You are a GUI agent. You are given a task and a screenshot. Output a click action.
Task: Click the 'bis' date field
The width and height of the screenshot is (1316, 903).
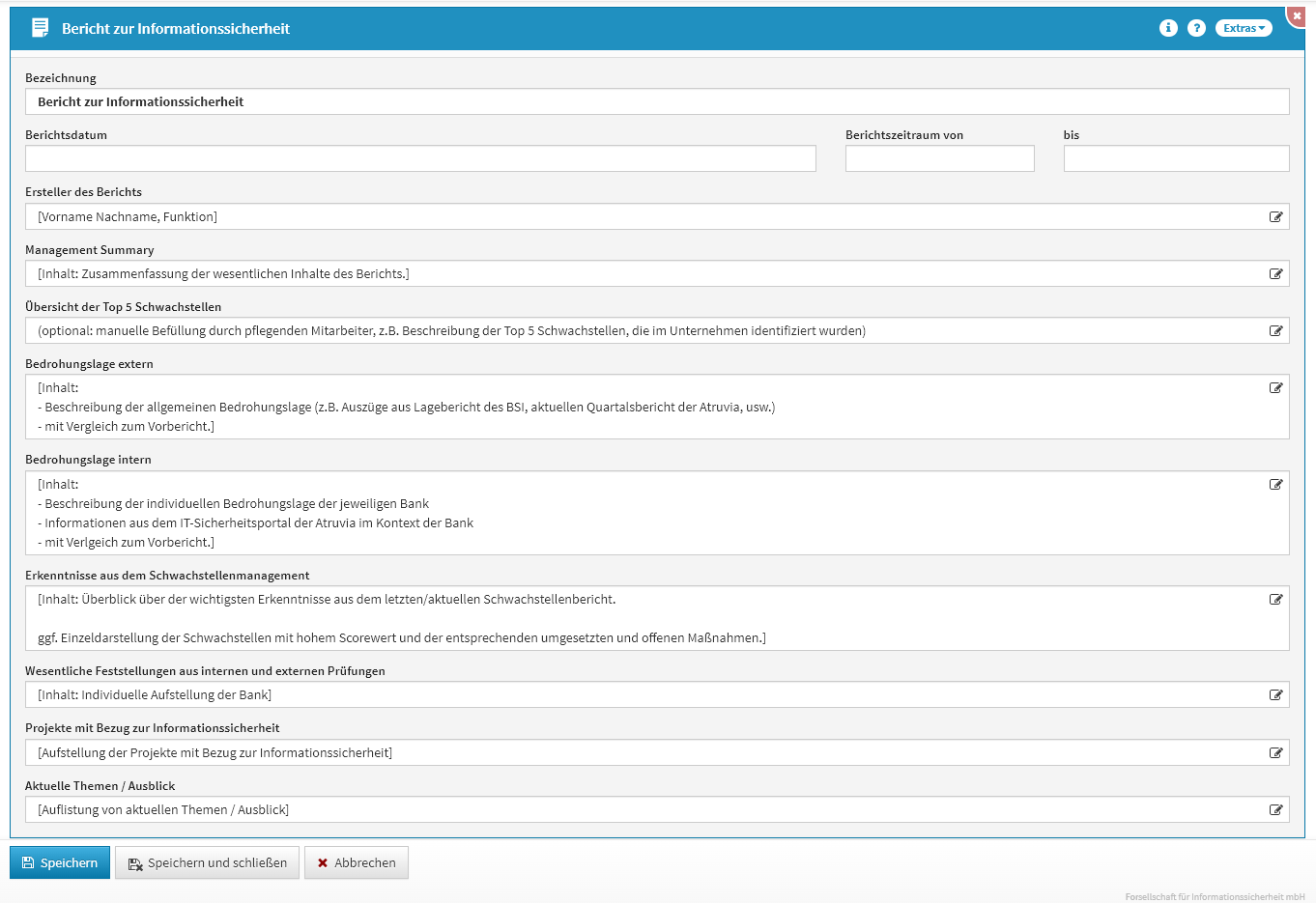click(x=1176, y=158)
